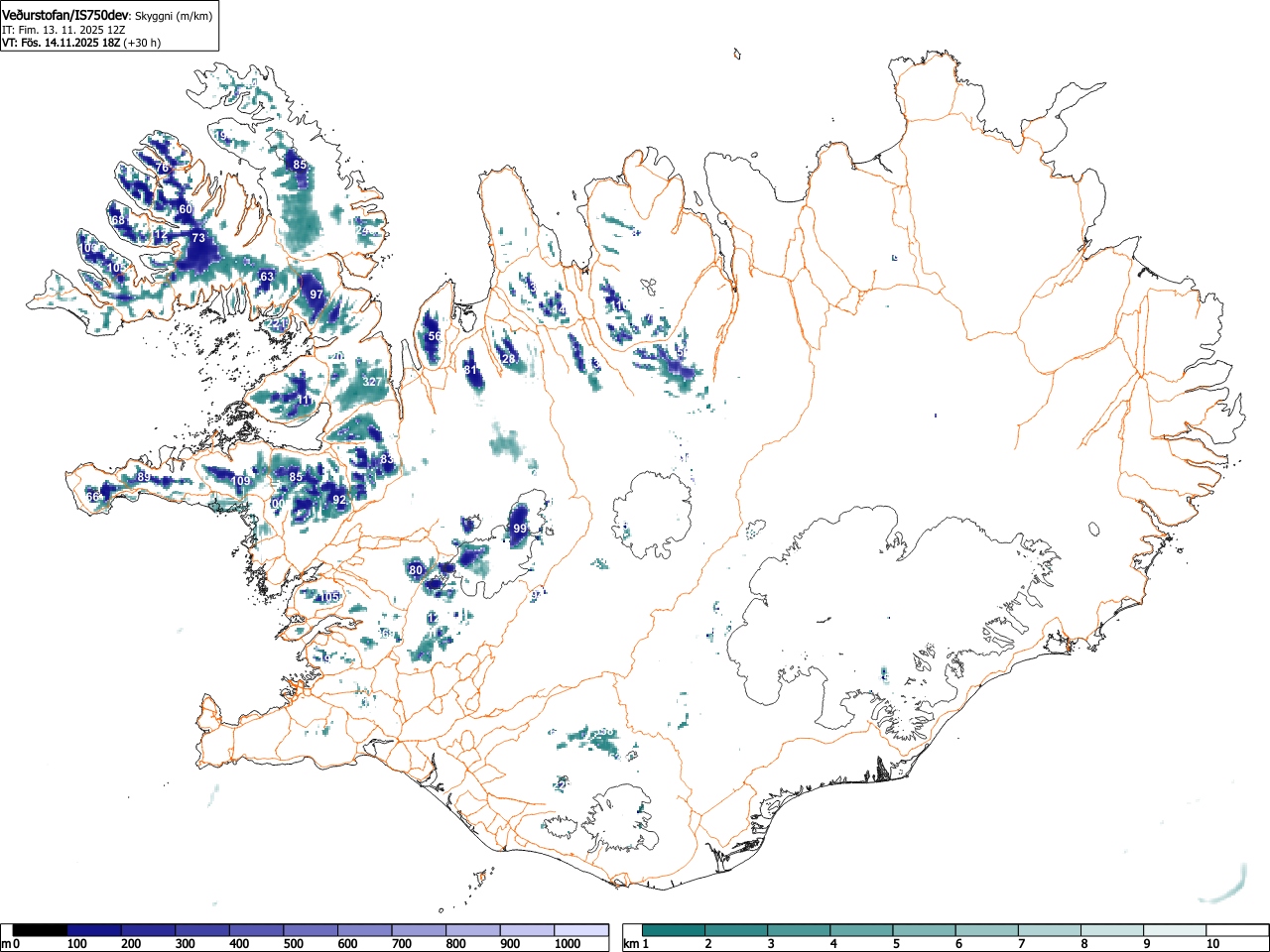Image resolution: width=1270 pixels, height=952 pixels.
Task: Click the visibility value '92' on the map
Action: [x=339, y=501]
